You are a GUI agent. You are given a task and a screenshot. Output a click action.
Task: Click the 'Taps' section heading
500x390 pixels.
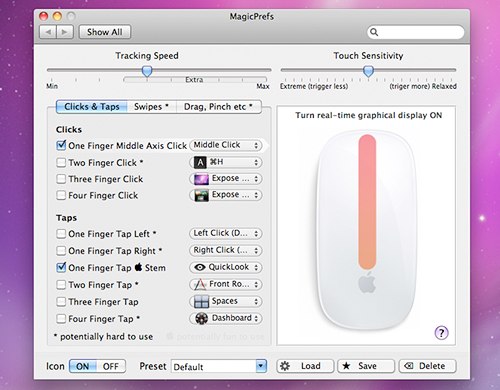67,218
